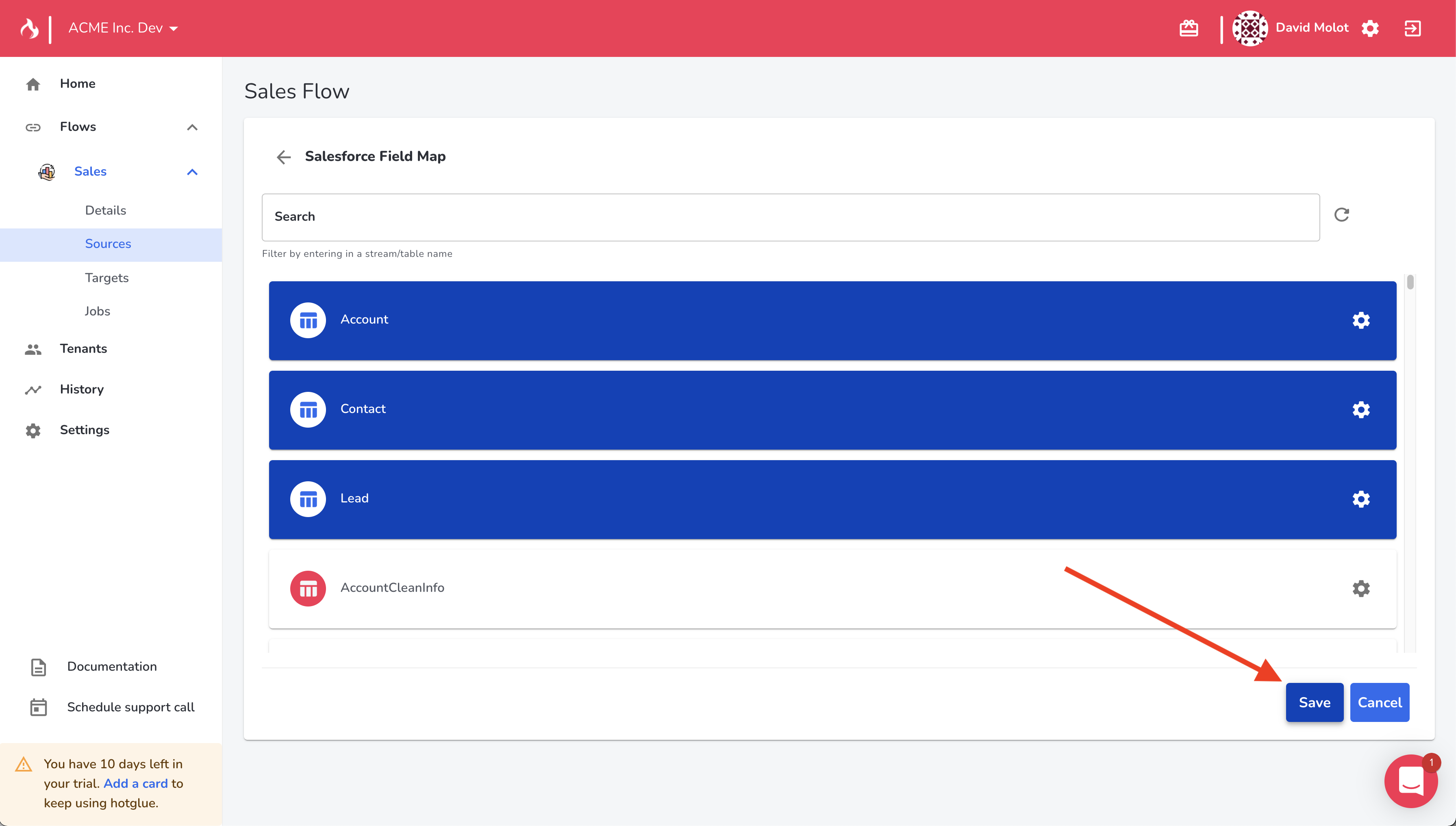Click the sidebar Settings gear icon
The height and width of the screenshot is (826, 1456).
tap(33, 430)
